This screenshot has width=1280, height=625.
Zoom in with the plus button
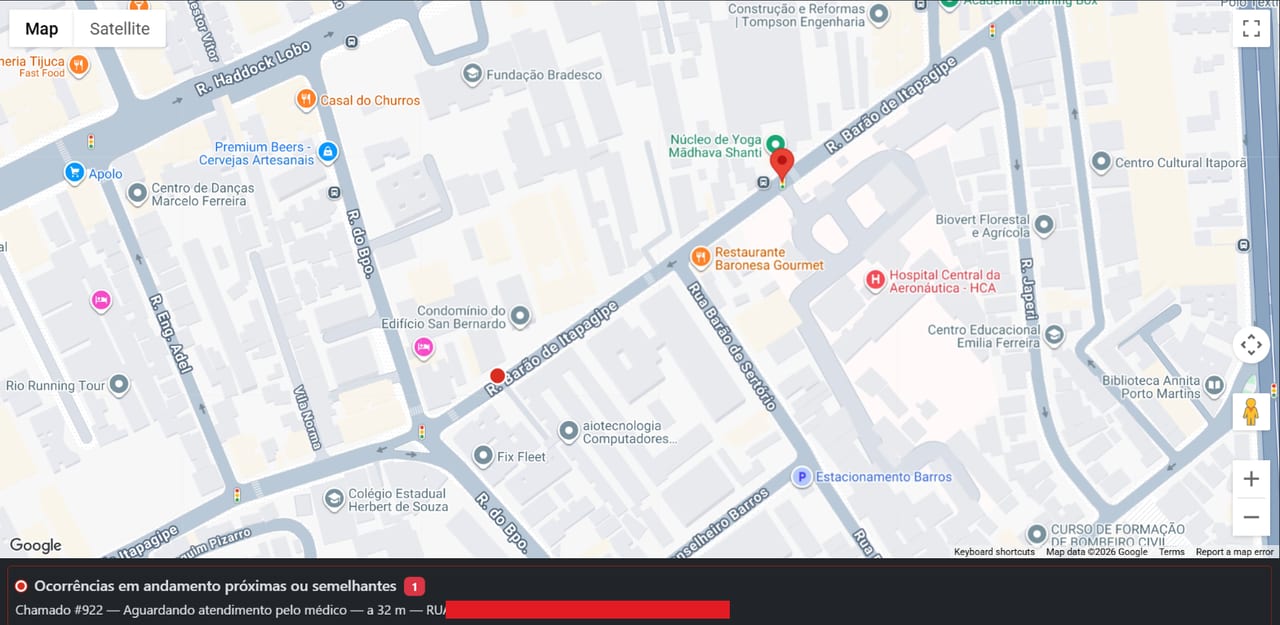(x=1251, y=479)
